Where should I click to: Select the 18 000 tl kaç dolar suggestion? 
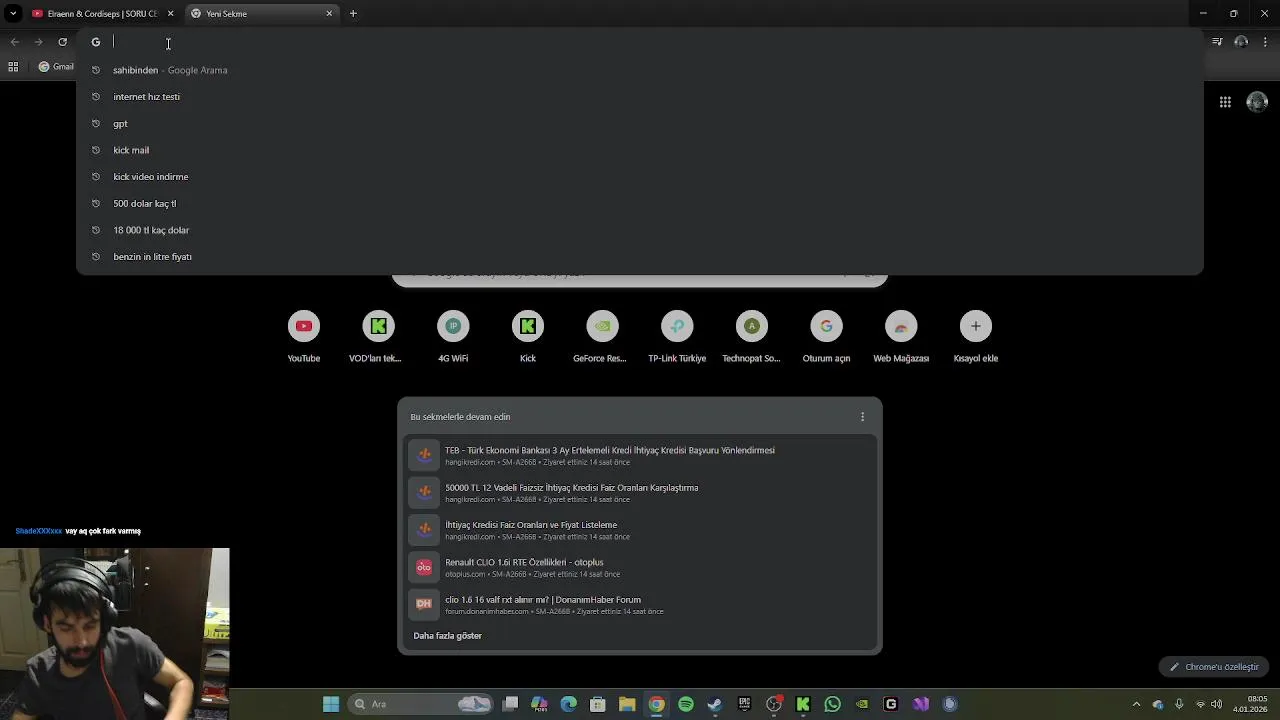point(640,230)
